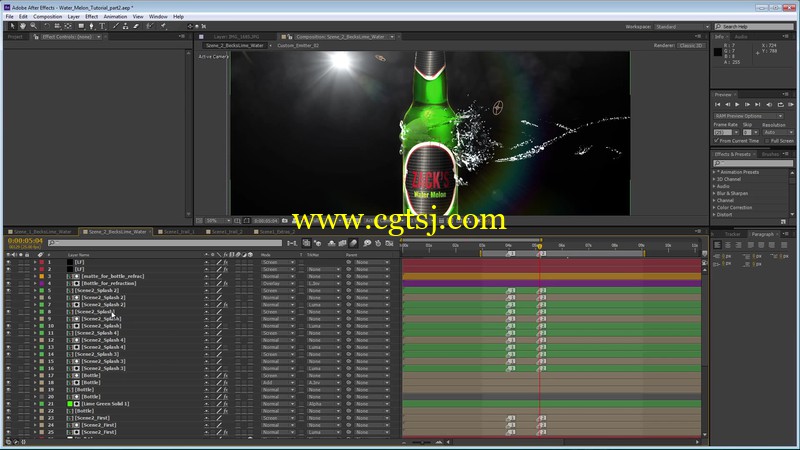Open the Effect menu
This screenshot has width=800, height=450.
pos(91,17)
